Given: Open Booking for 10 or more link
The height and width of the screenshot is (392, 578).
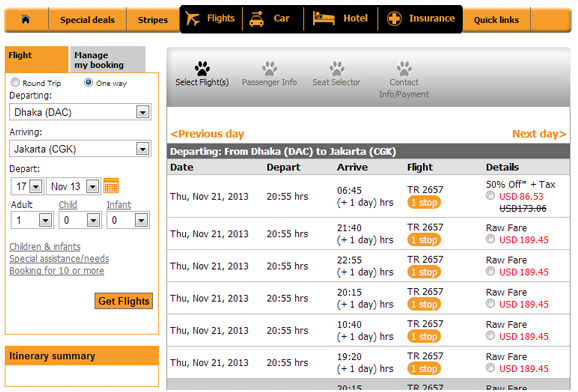Looking at the screenshot, I should click(x=57, y=271).
